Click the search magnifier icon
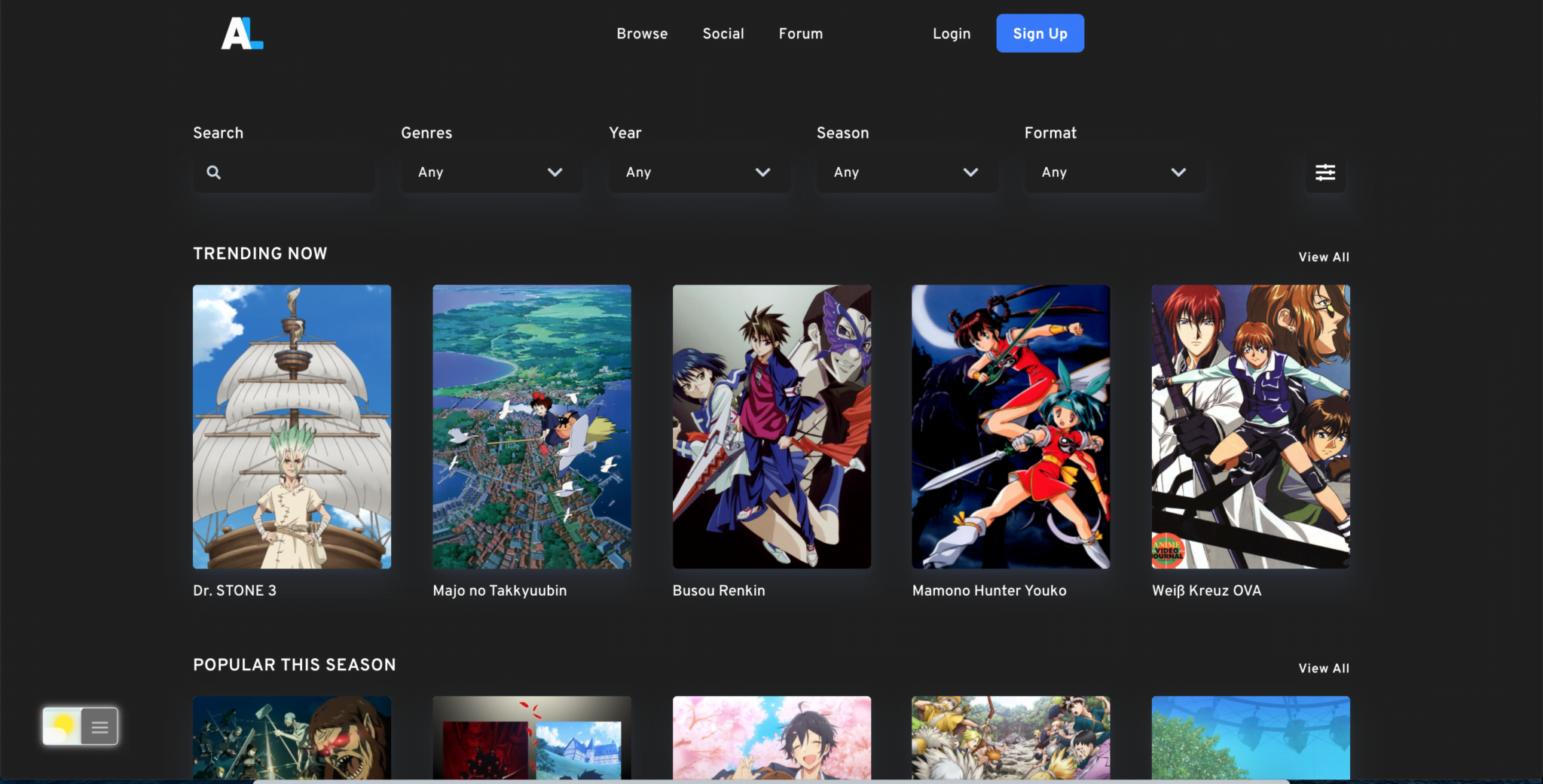The width and height of the screenshot is (1543, 784). (214, 172)
